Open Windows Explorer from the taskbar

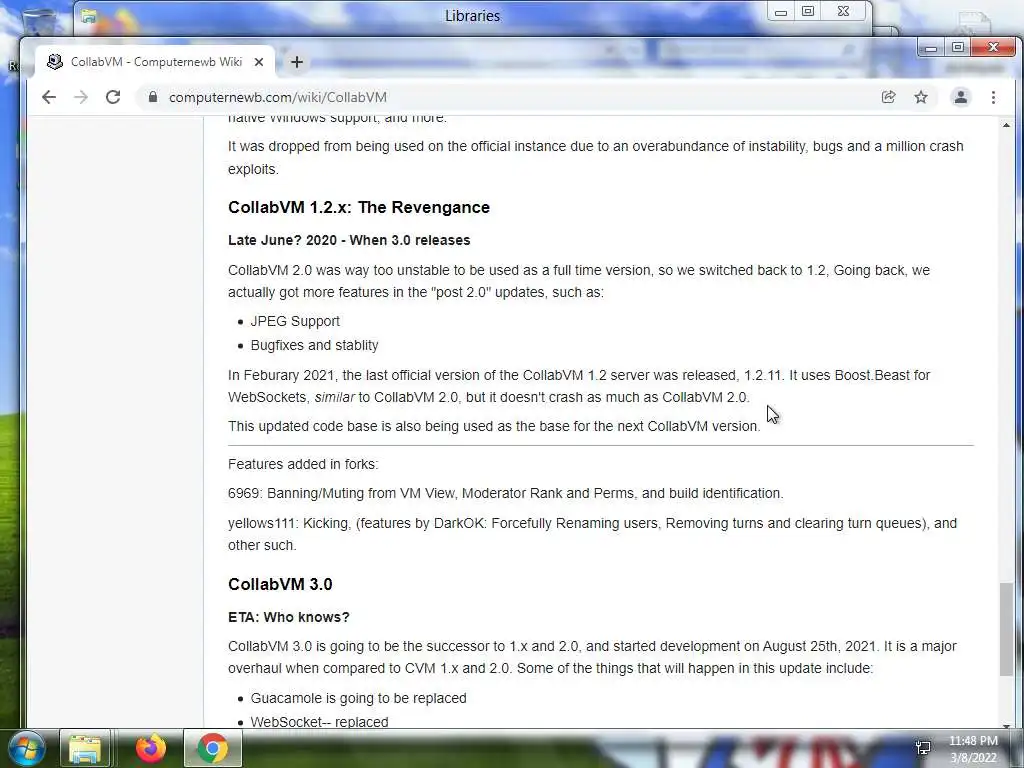pyautogui.click(x=86, y=748)
